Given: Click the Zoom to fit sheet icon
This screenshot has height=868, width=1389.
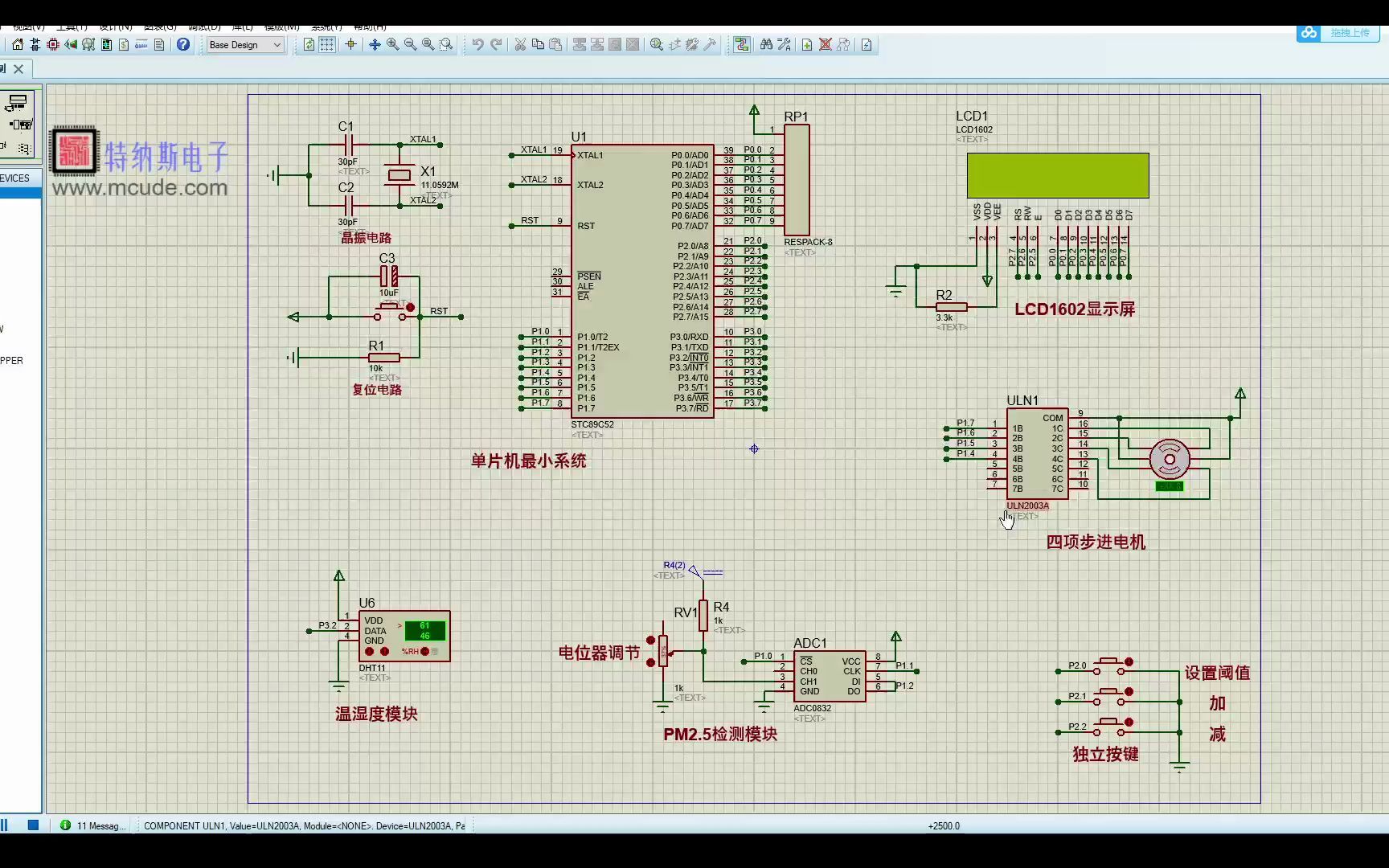Looking at the screenshot, I should click(x=428, y=45).
